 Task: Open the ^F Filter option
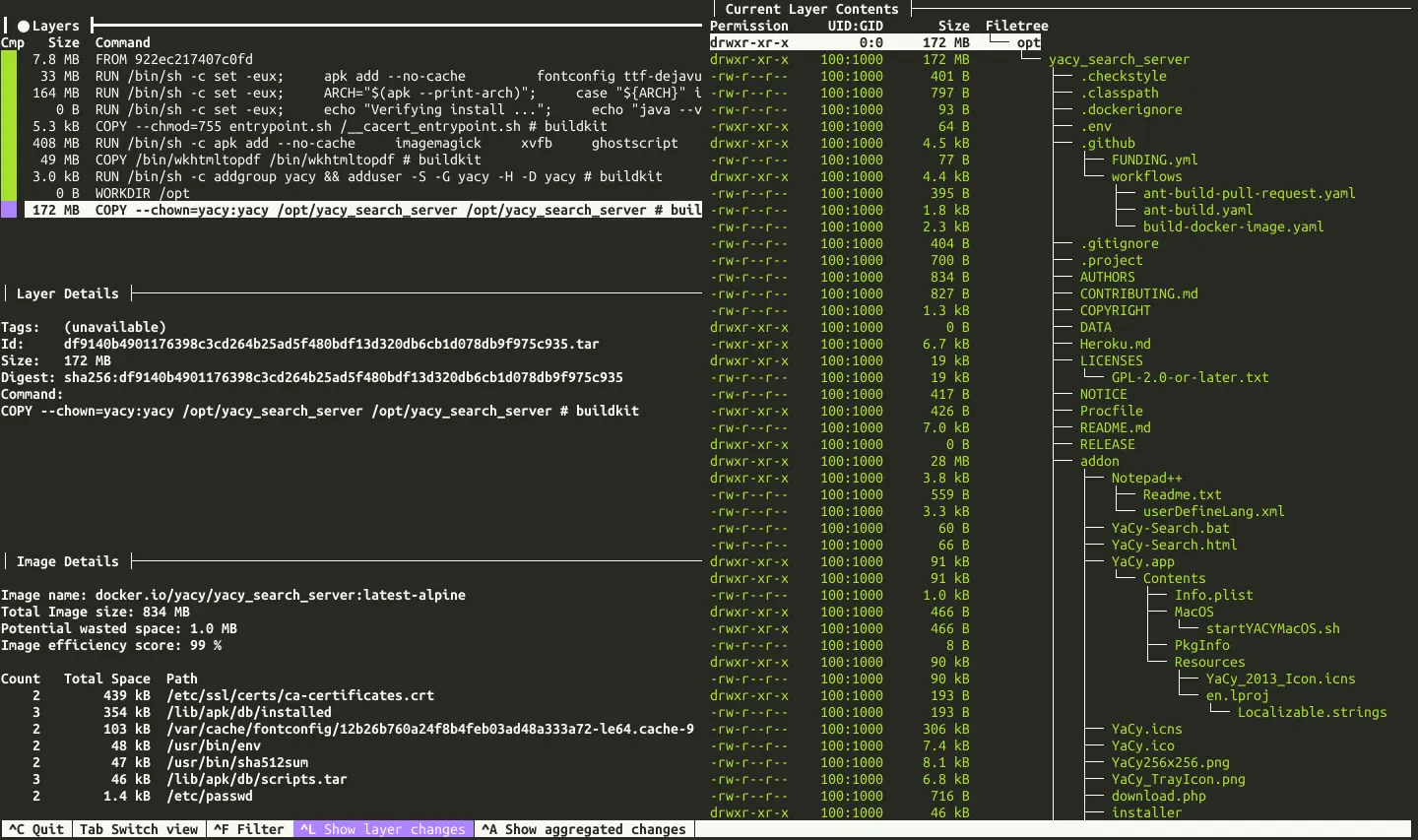point(248,829)
